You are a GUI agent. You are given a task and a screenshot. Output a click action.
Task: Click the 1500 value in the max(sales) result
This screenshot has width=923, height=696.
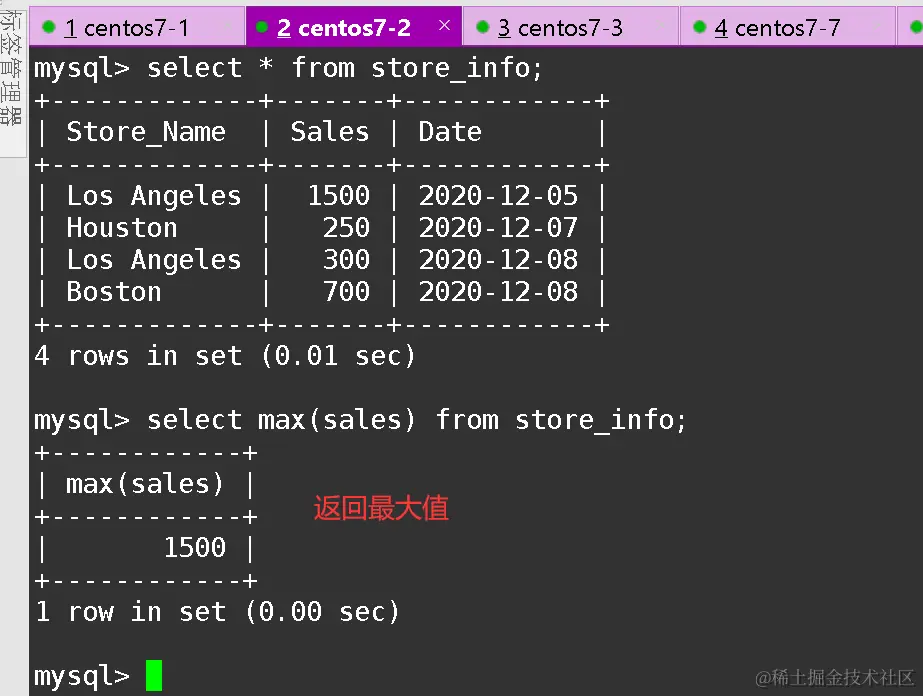pyautogui.click(x=195, y=548)
